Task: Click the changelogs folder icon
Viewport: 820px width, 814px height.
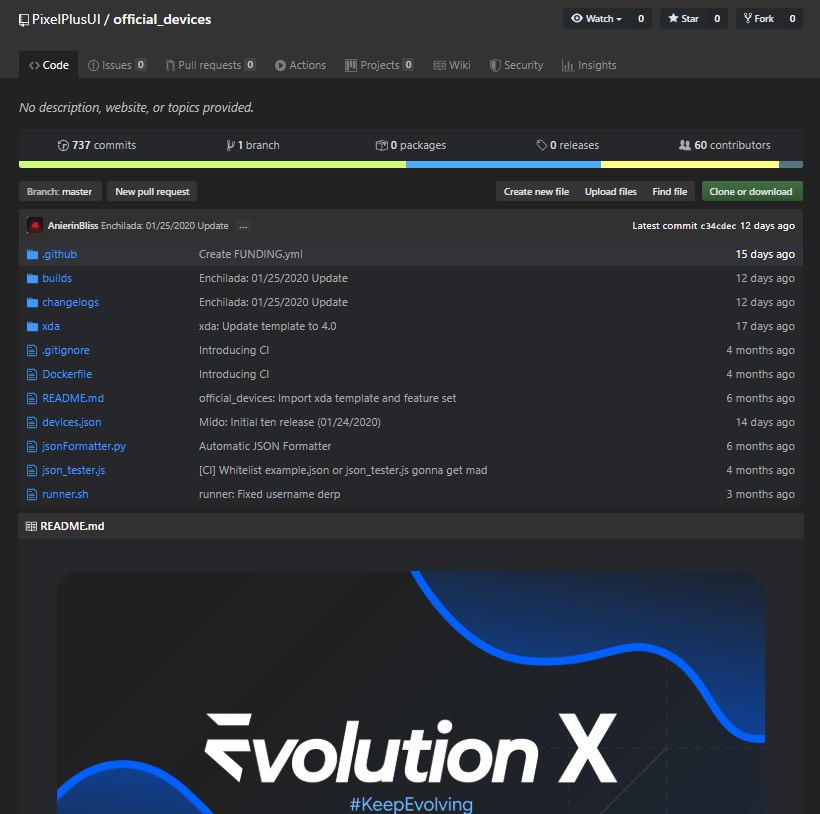Action: coord(32,302)
